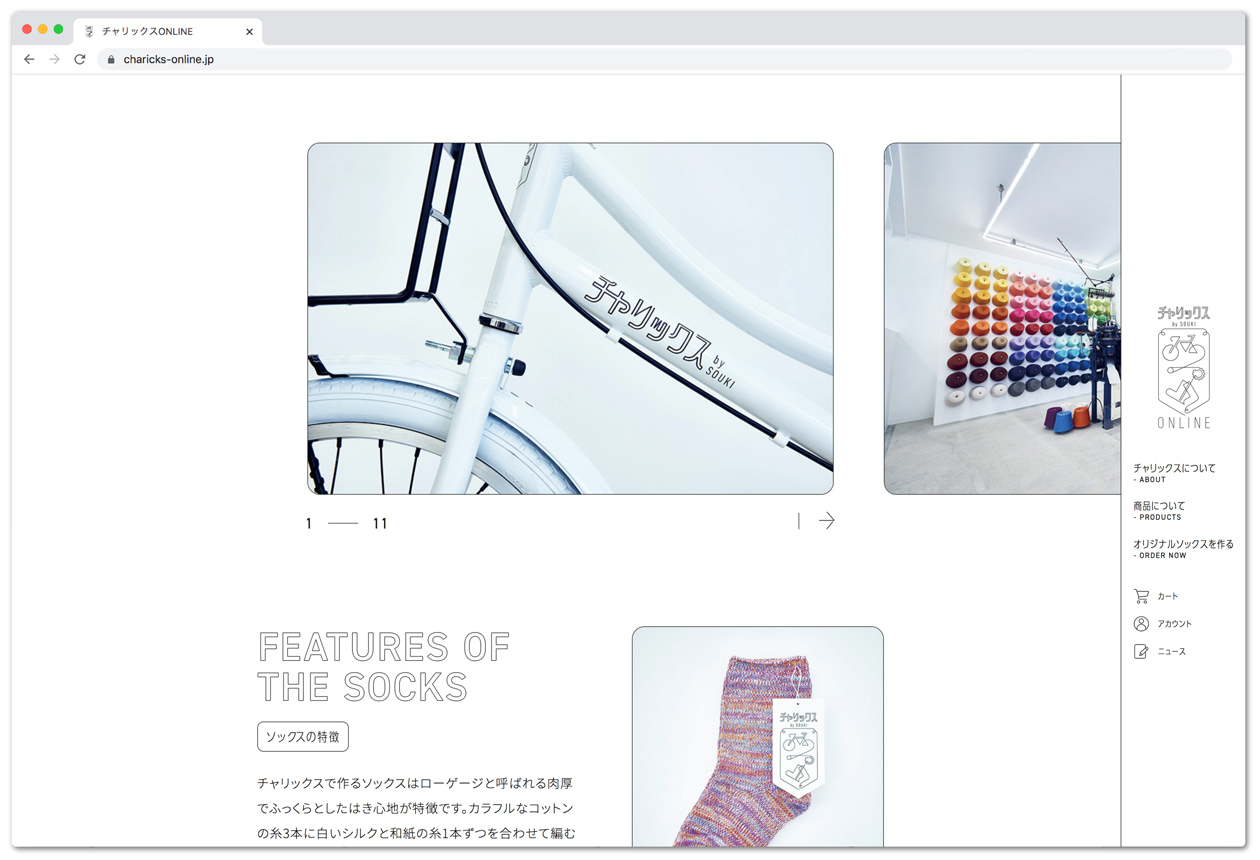The image size is (1260, 860).
Task: Click the padlock icon in the address bar
Action: (111, 60)
